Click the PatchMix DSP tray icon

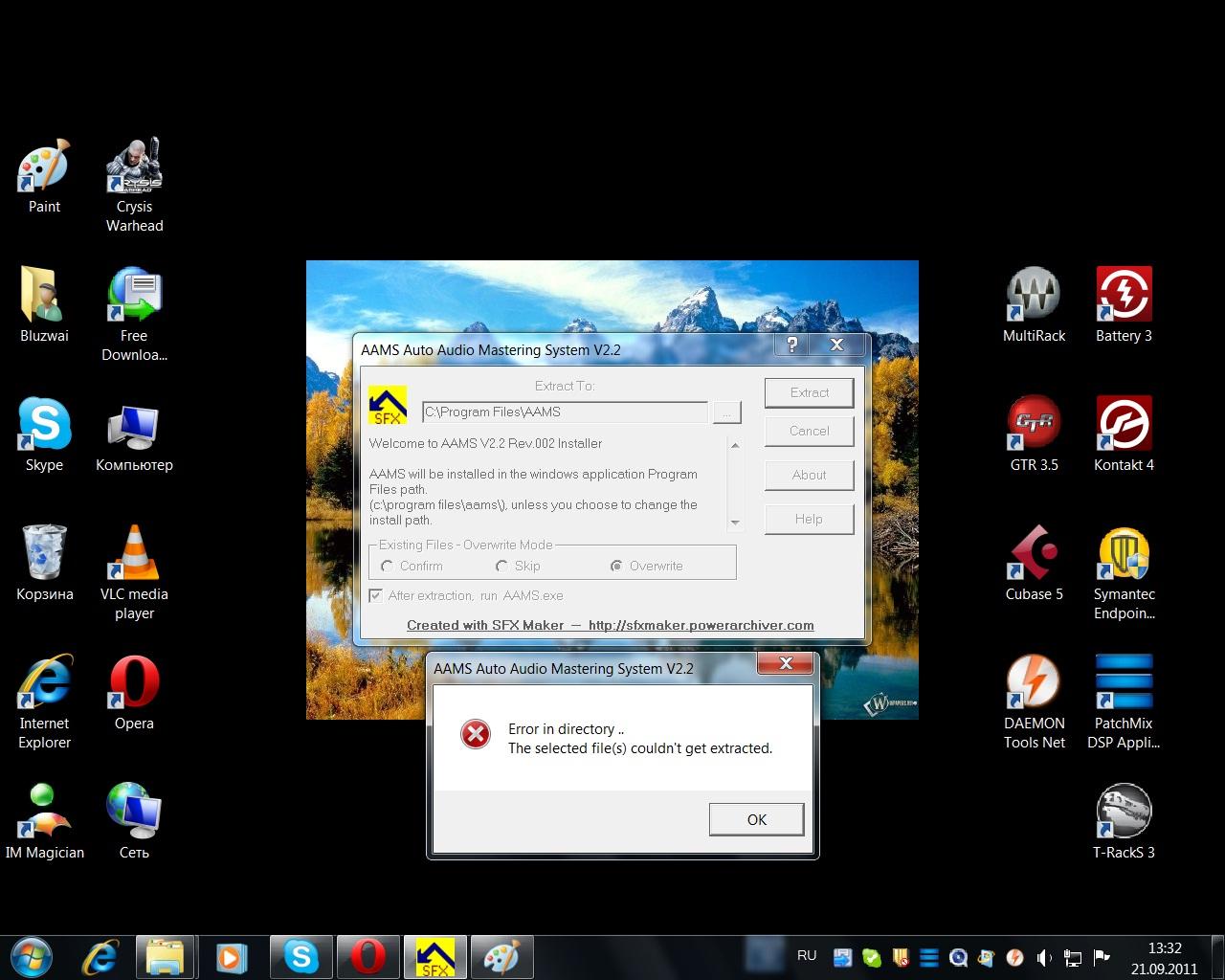pyautogui.click(x=928, y=957)
